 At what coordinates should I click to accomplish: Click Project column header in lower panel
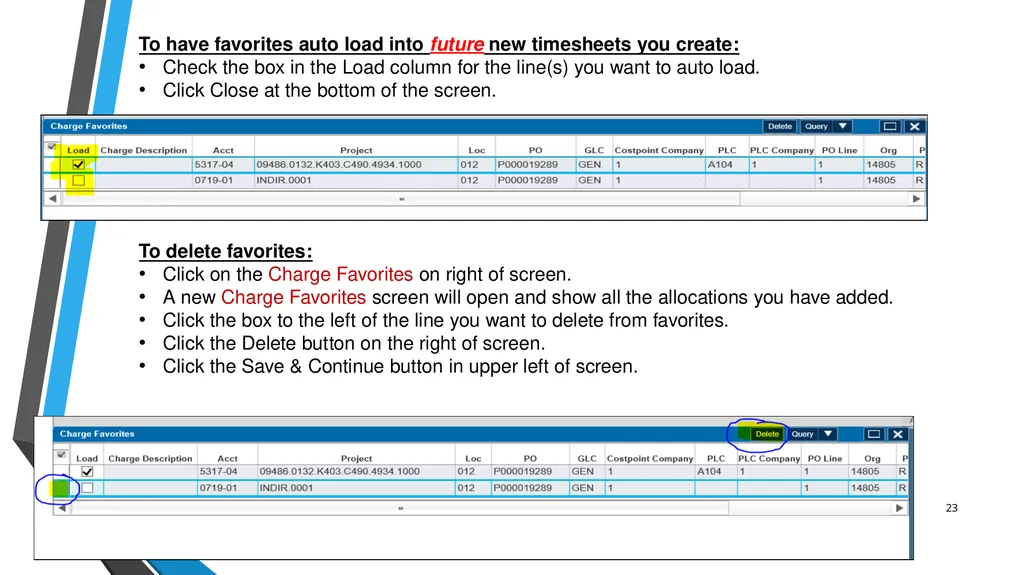tap(356, 459)
